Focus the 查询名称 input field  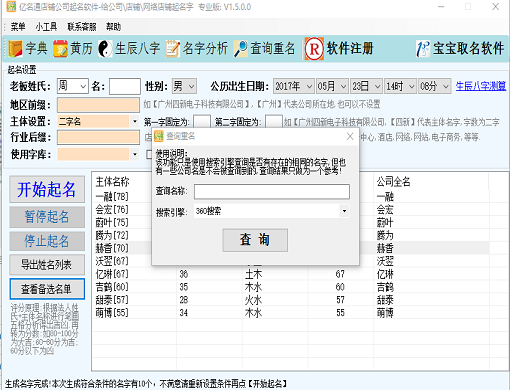pos(272,192)
